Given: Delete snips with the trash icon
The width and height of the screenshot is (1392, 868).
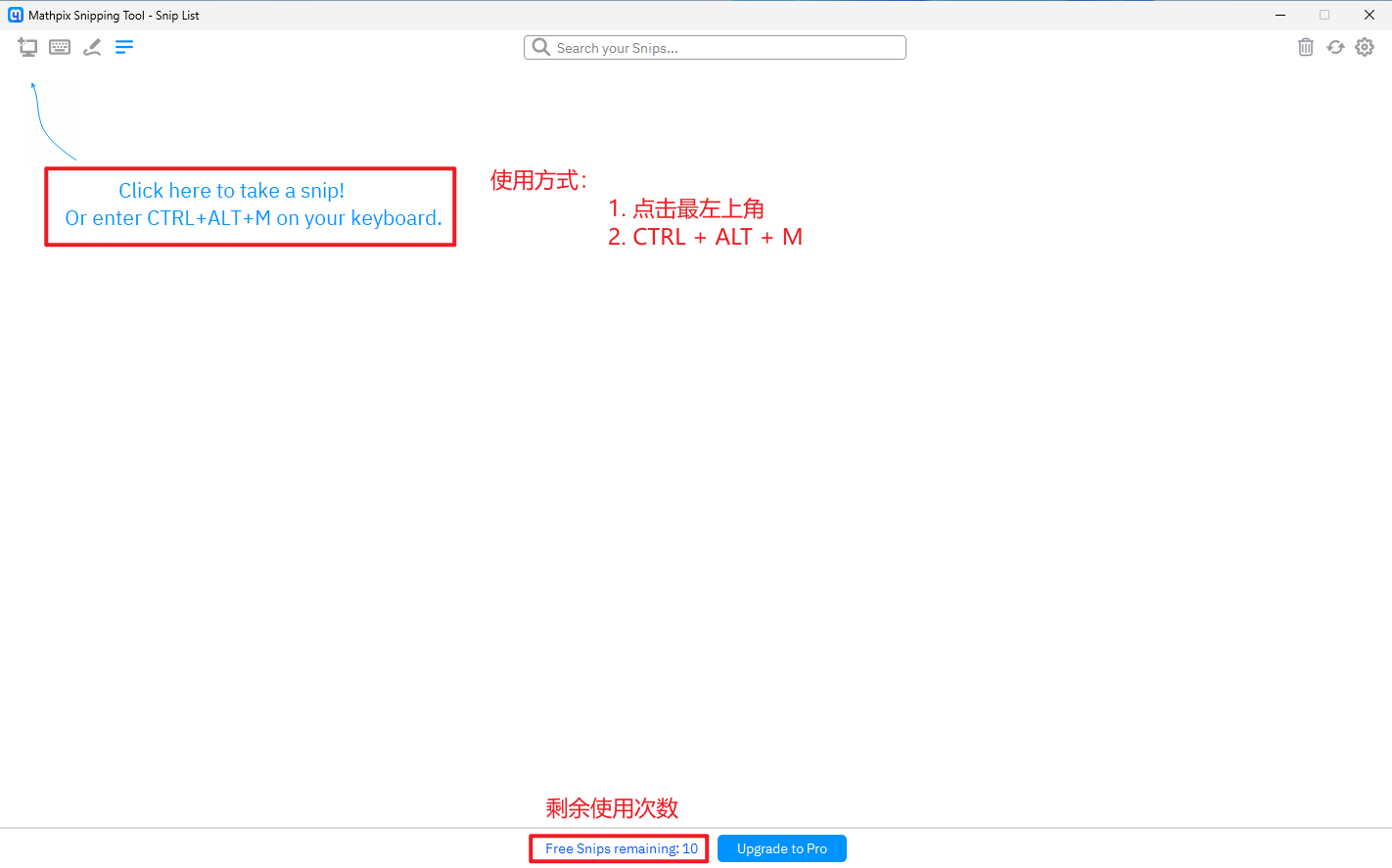Looking at the screenshot, I should (x=1305, y=47).
